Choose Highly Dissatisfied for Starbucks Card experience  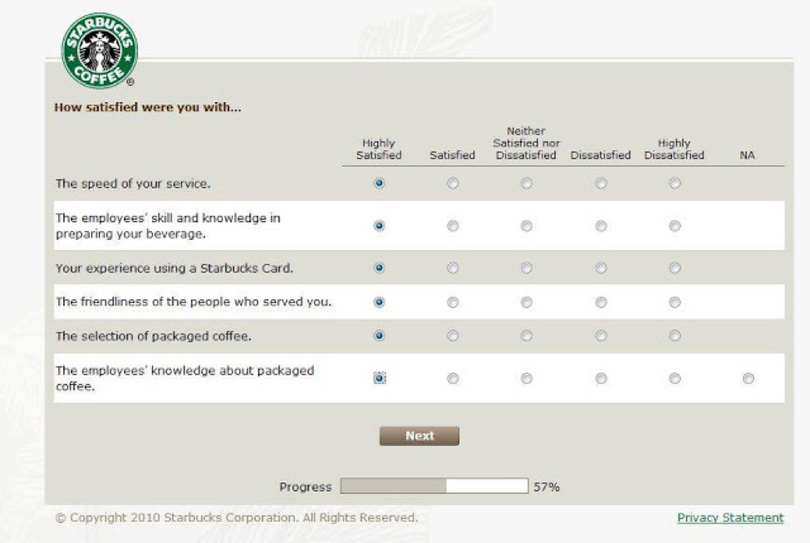click(x=675, y=268)
